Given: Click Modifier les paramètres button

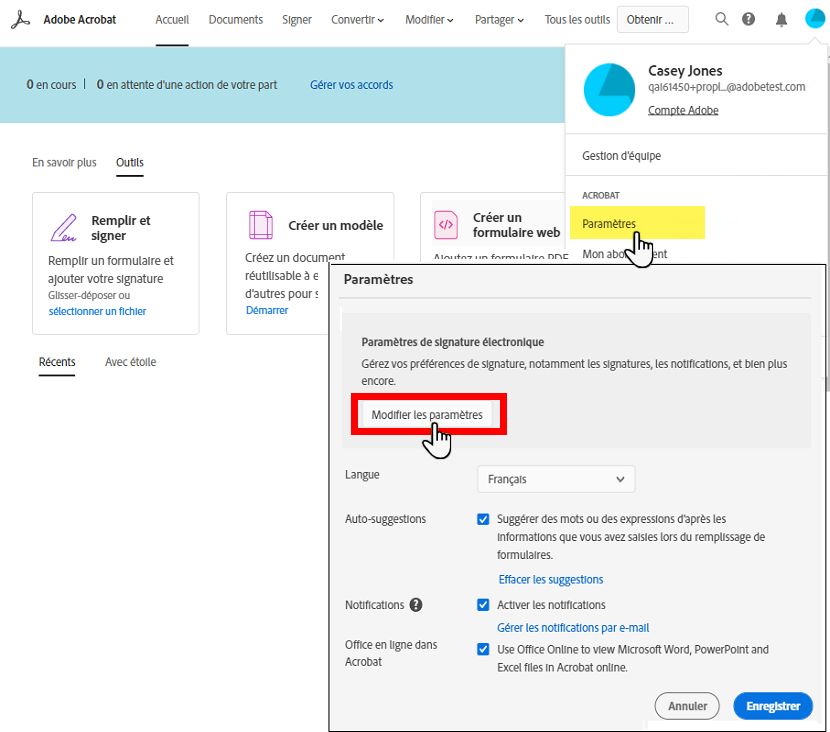Looking at the screenshot, I should click(427, 414).
